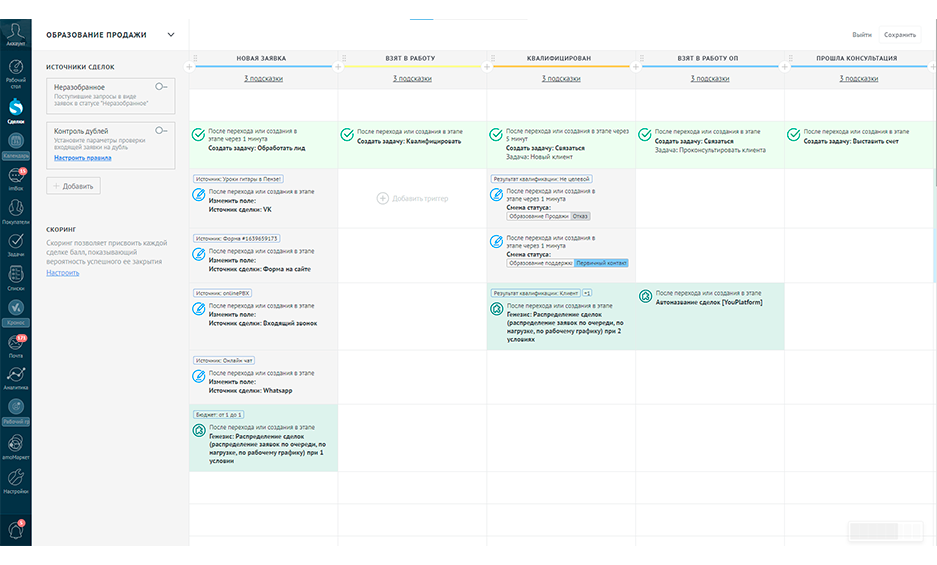Click the Добавить source button
Viewport: 937px width, 565px height.
[74, 186]
